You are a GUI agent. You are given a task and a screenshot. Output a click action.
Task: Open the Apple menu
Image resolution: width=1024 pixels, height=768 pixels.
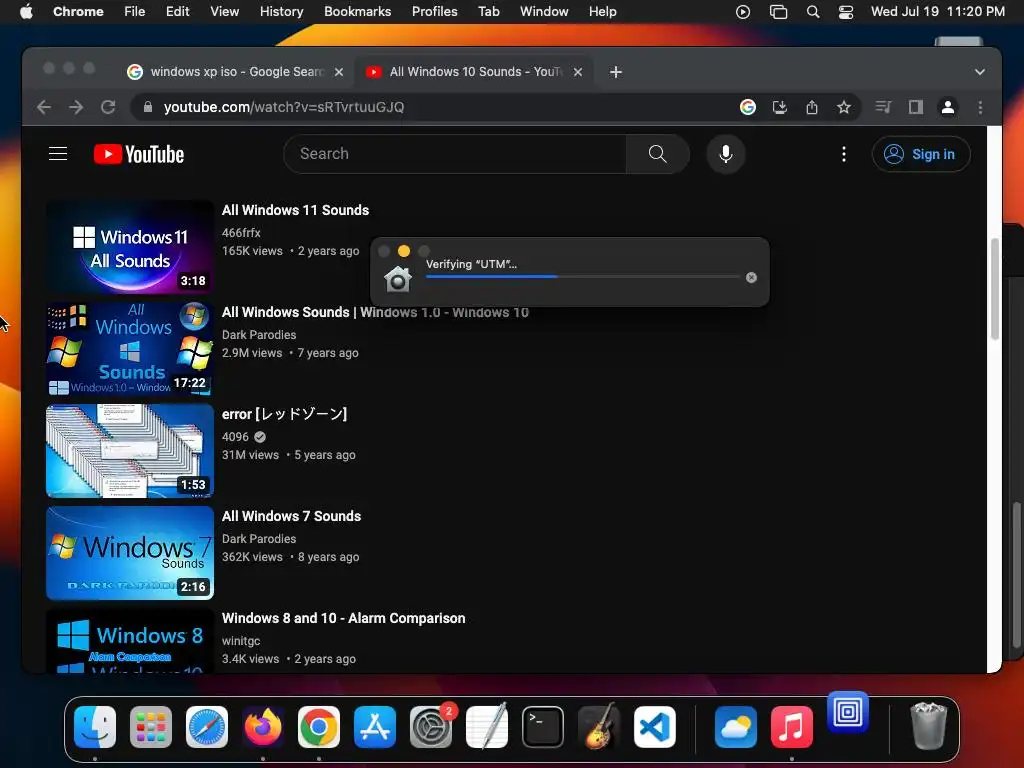click(26, 12)
